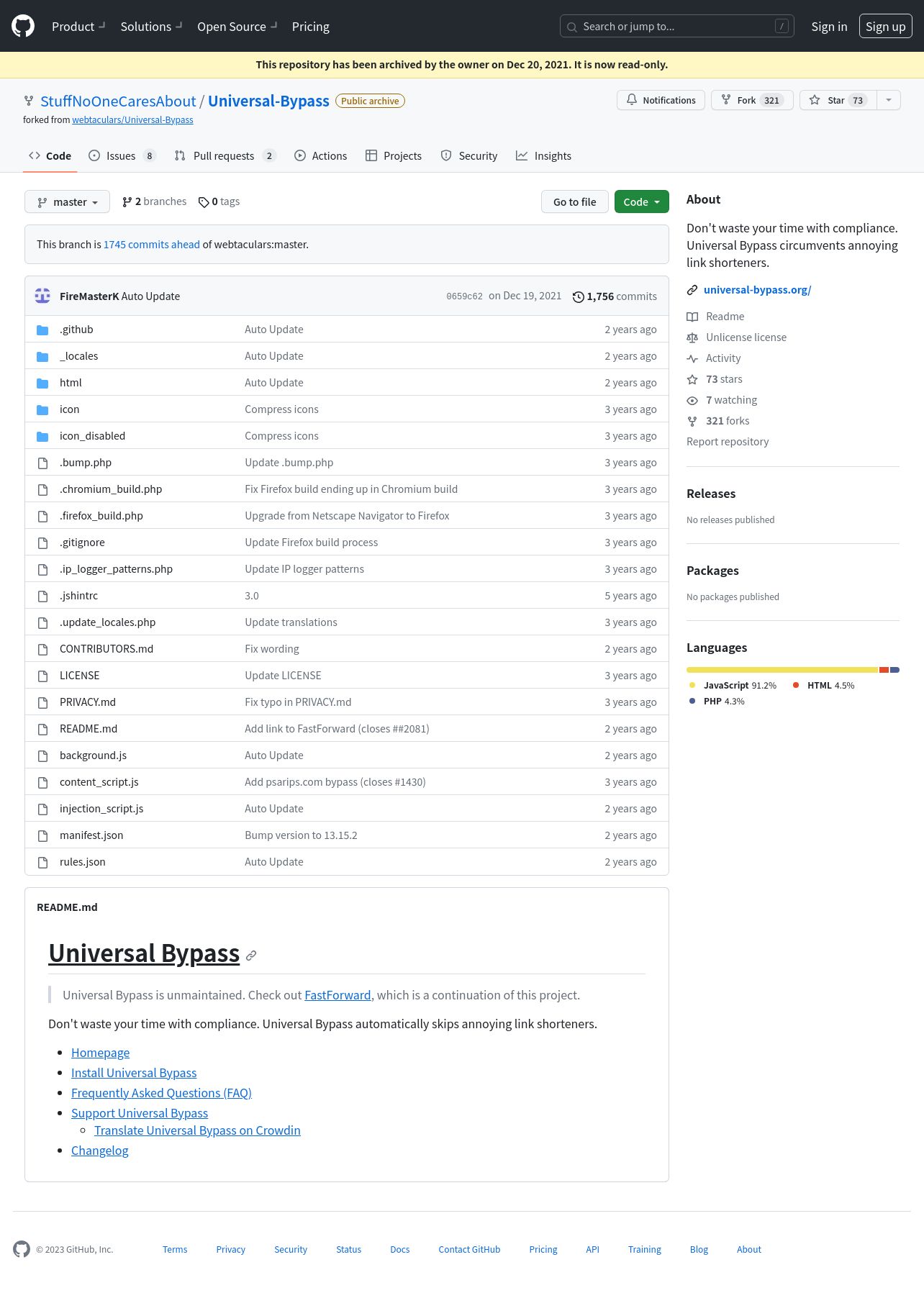The height and width of the screenshot is (1293, 924).
Task: View the Insights tab
Action: pyautogui.click(x=543, y=156)
